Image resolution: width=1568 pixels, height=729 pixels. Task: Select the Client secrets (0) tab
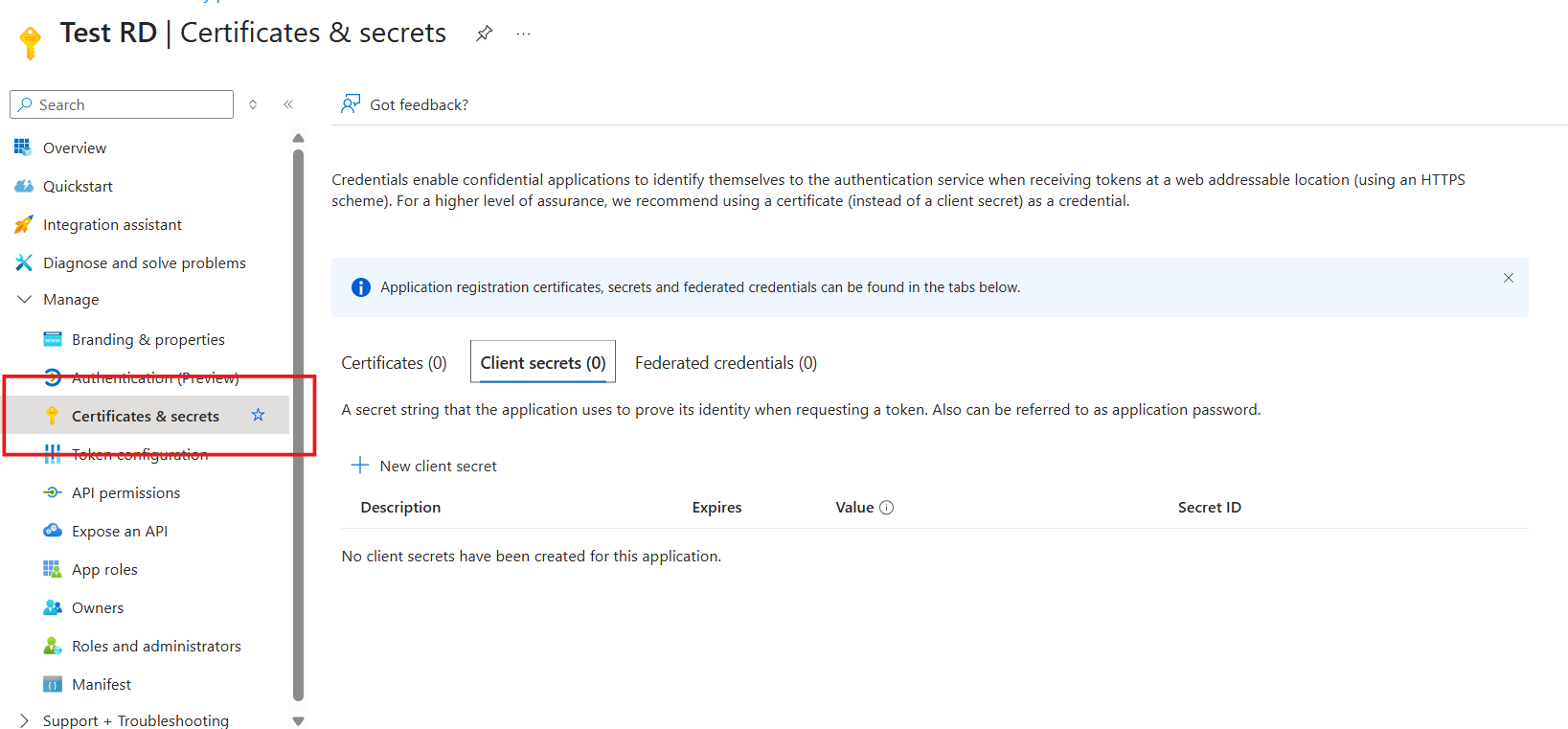(542, 363)
